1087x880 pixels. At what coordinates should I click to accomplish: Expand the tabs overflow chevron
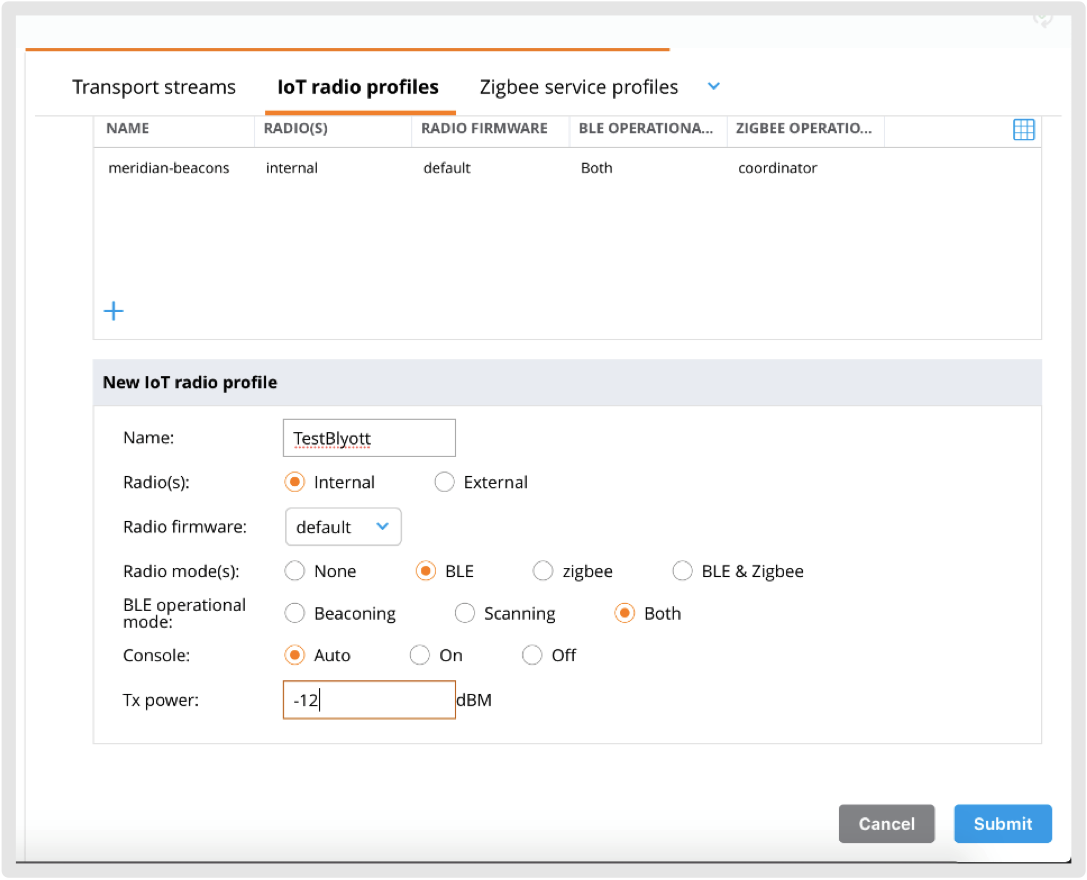click(x=714, y=87)
